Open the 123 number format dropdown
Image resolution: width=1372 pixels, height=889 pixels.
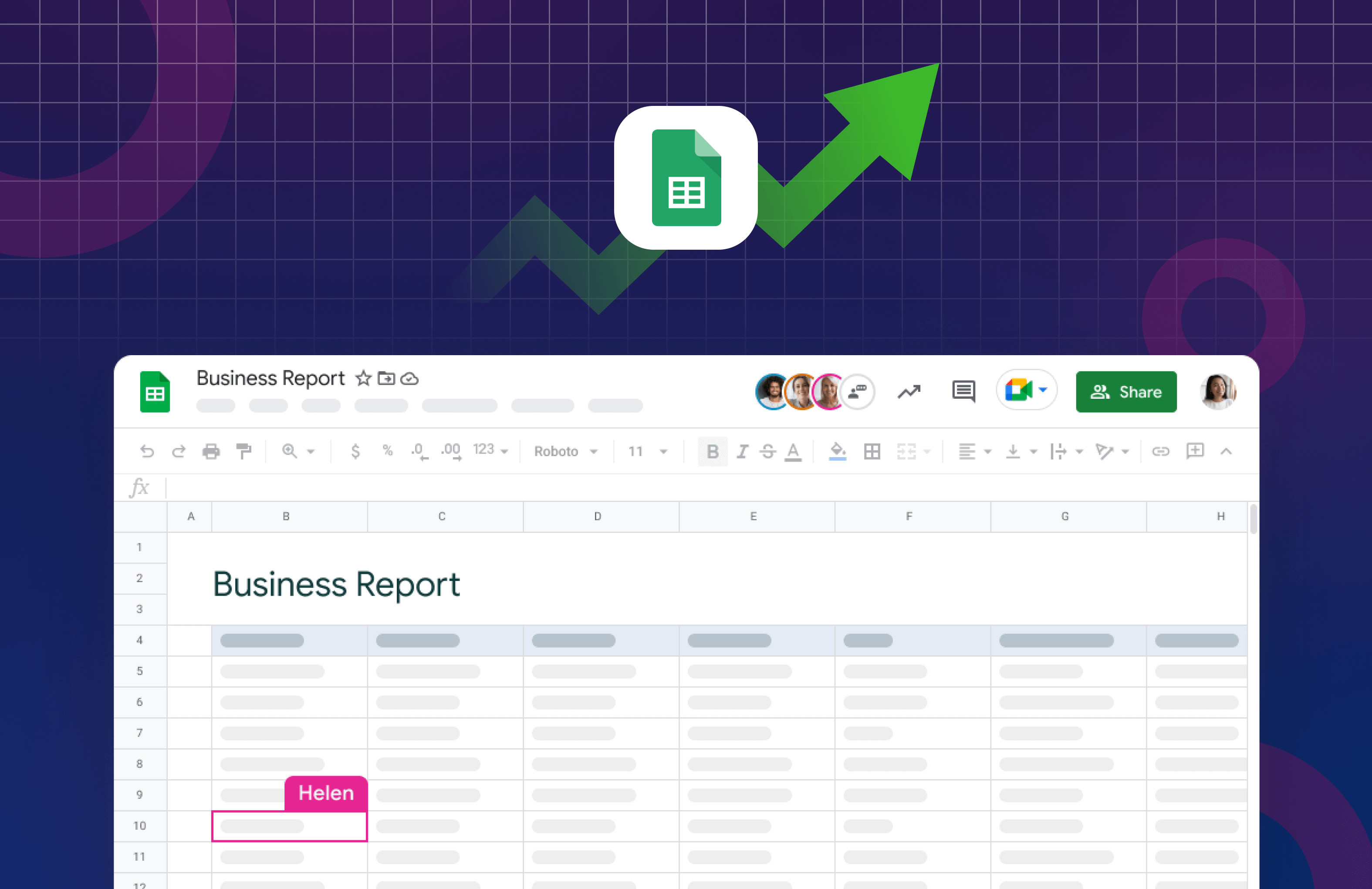(x=490, y=450)
